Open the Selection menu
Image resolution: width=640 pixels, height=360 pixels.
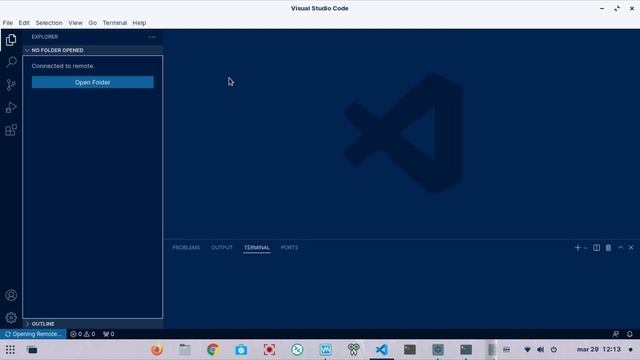tap(49, 23)
